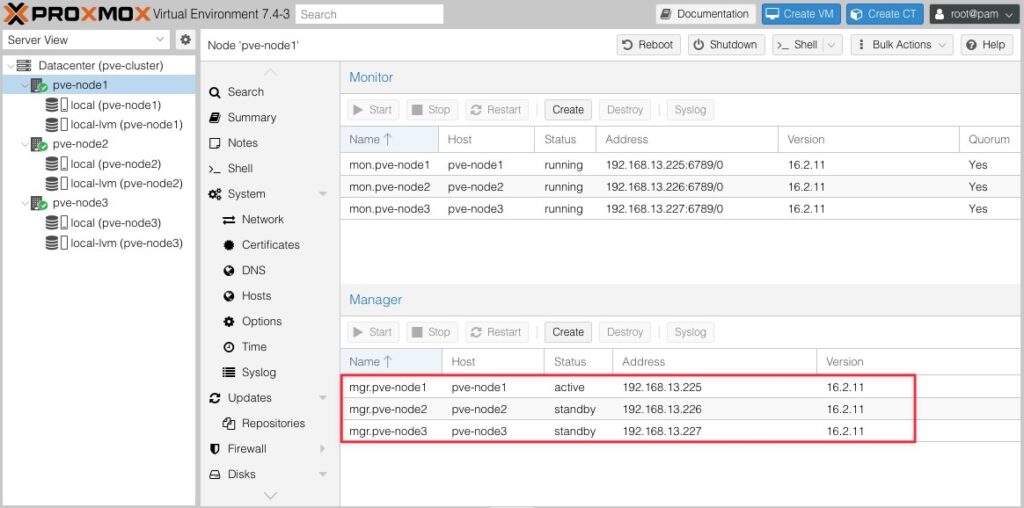Open the Shell dropdown arrow
This screenshot has height=508, width=1024.
[x=832, y=44]
